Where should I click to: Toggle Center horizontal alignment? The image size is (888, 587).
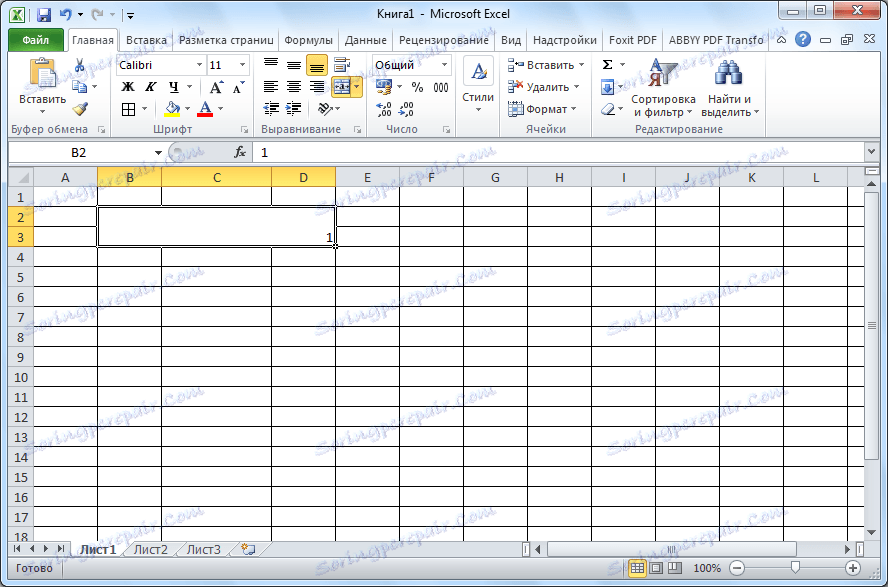tap(294, 87)
